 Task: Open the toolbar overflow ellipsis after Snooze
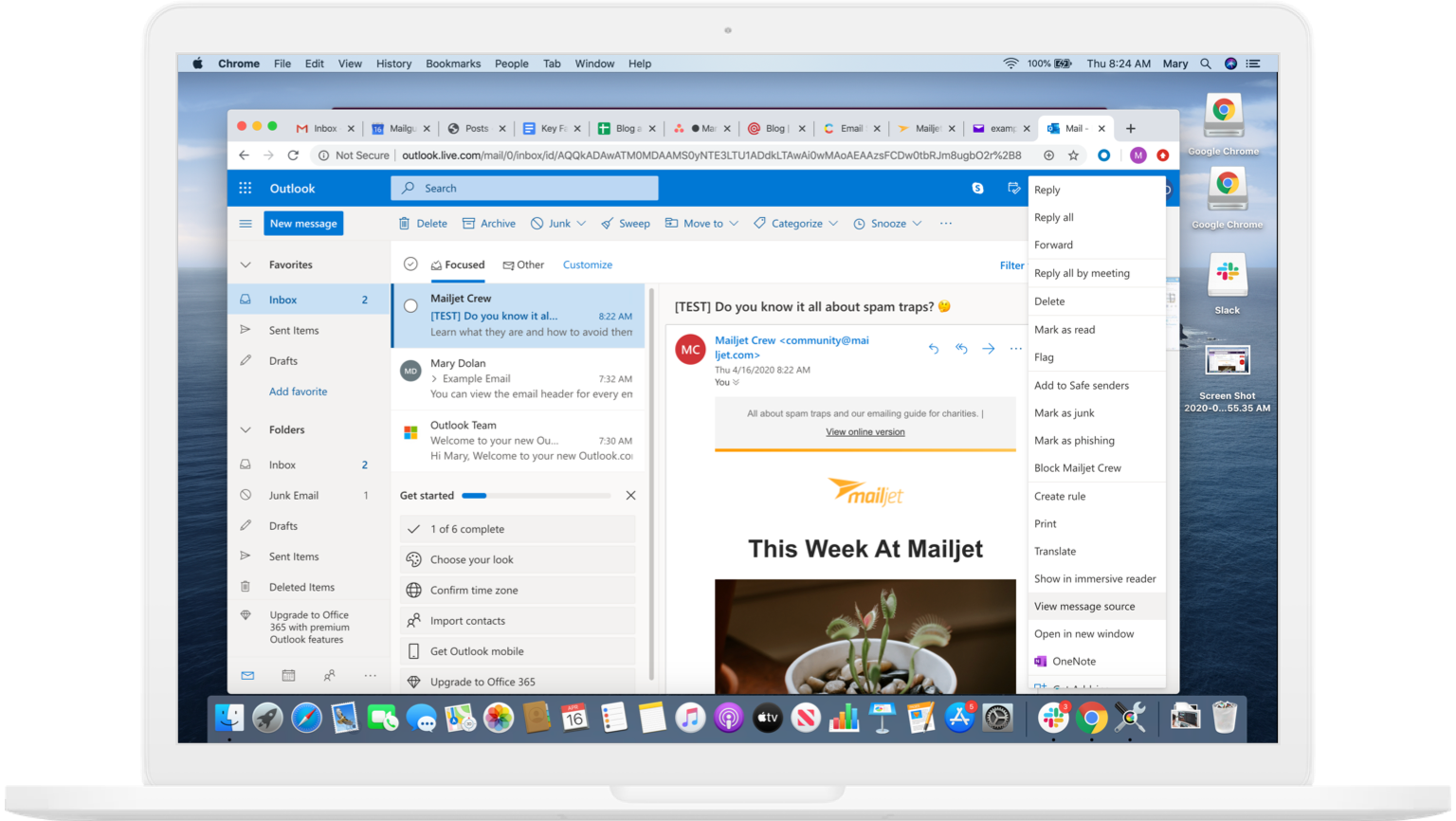945,224
